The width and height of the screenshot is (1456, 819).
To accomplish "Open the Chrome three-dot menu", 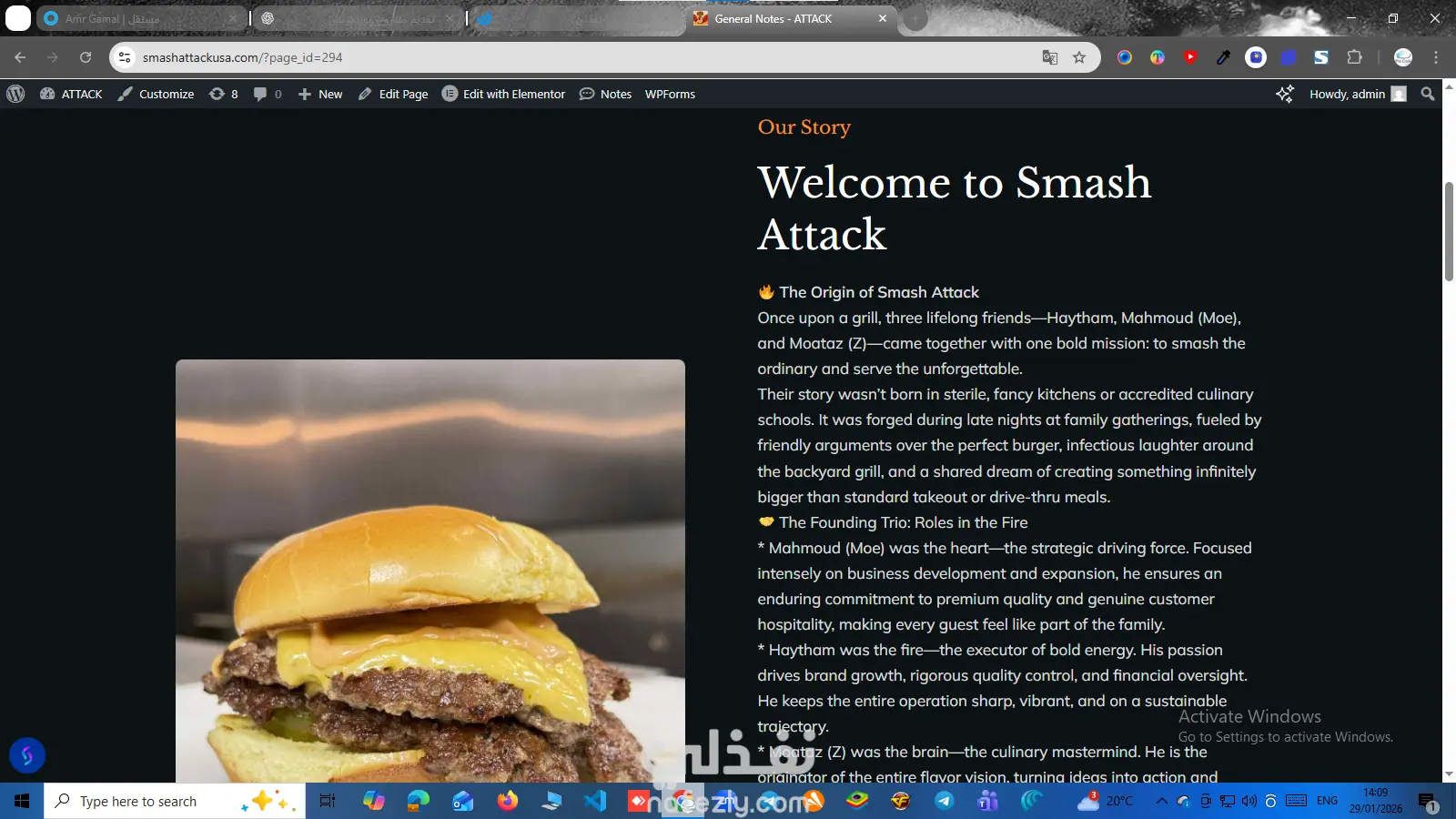I will pyautogui.click(x=1436, y=57).
